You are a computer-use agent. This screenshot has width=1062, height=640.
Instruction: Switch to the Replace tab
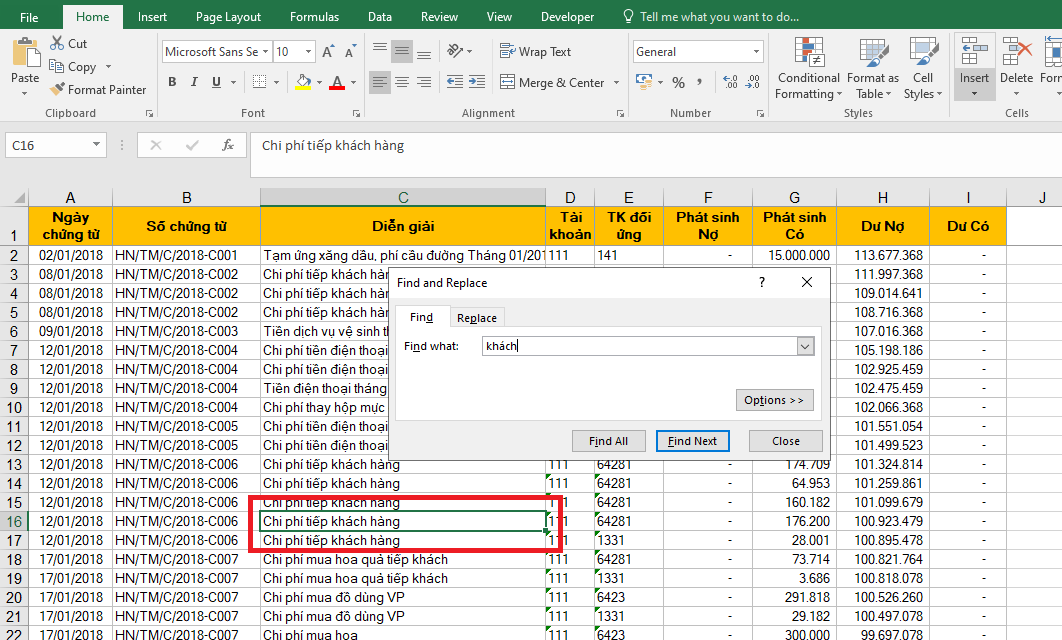477,318
